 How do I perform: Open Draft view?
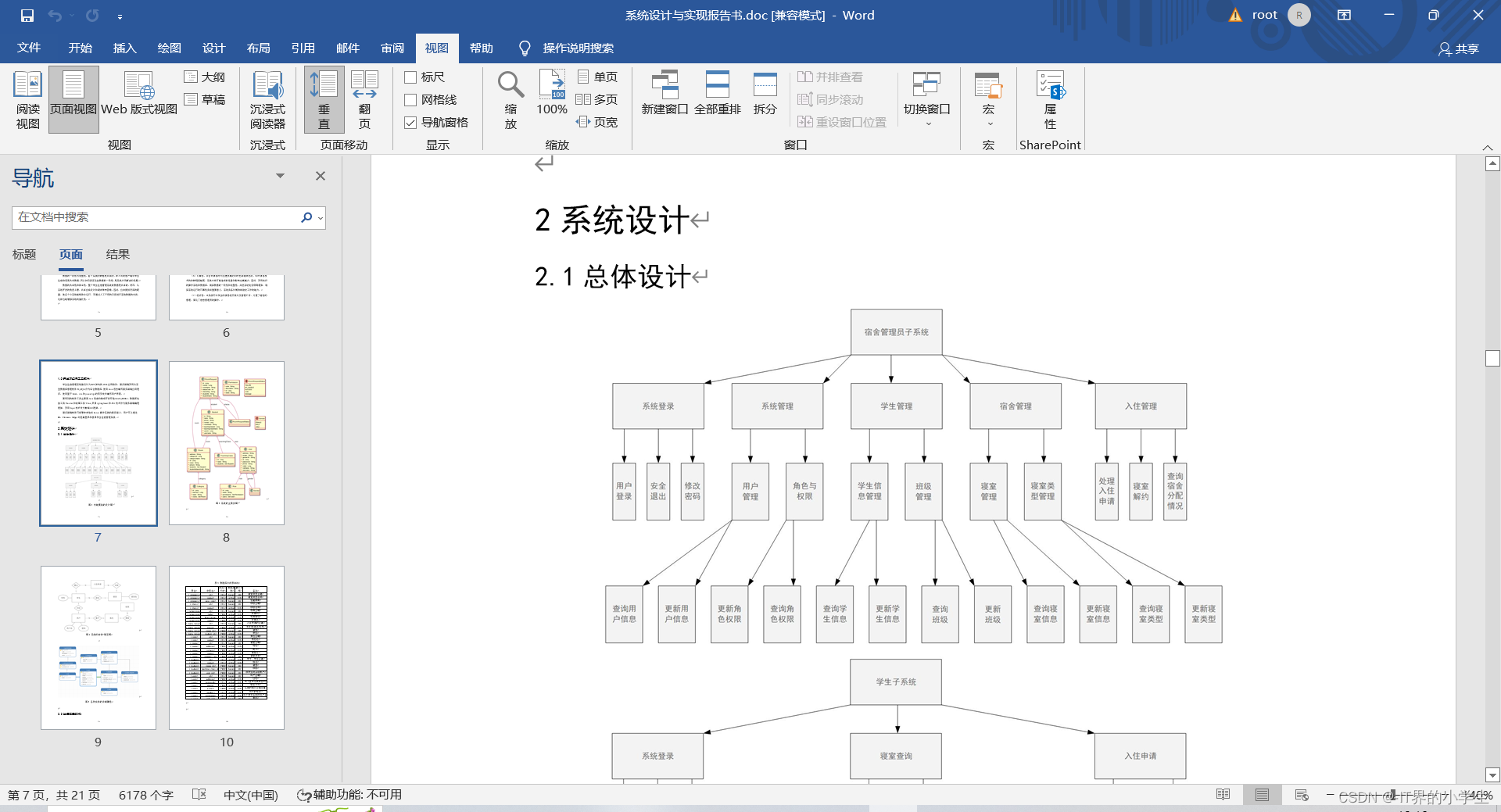(205, 99)
